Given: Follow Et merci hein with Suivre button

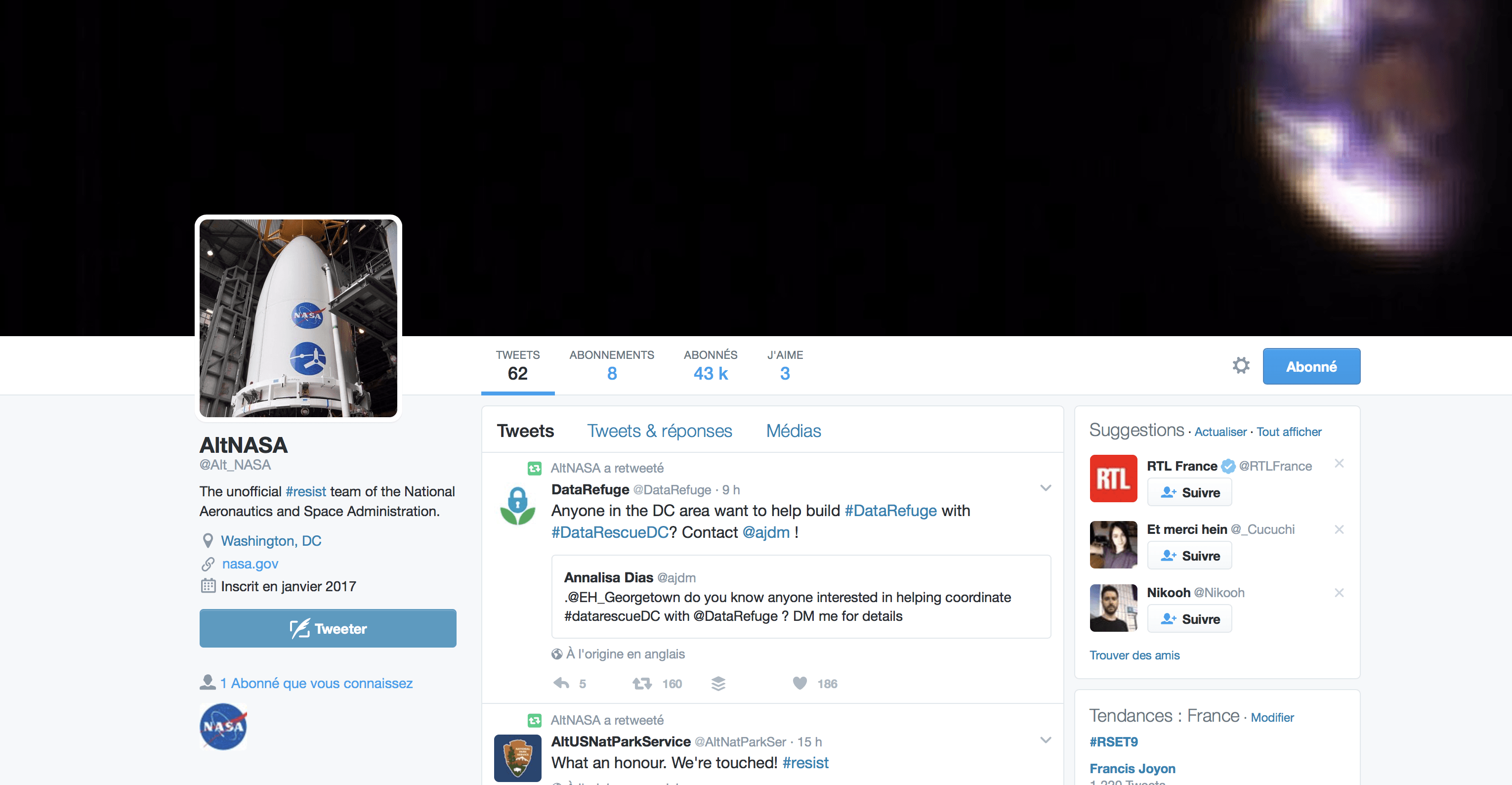Looking at the screenshot, I should 1189,556.
